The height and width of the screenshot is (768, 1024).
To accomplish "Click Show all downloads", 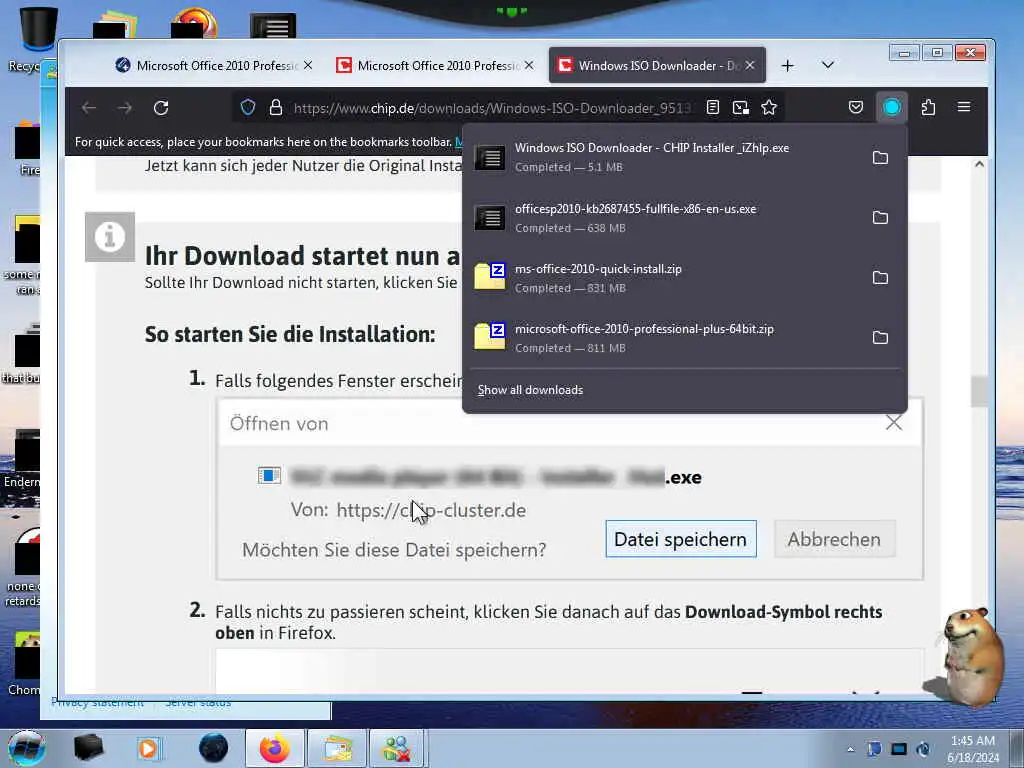I will [x=530, y=390].
